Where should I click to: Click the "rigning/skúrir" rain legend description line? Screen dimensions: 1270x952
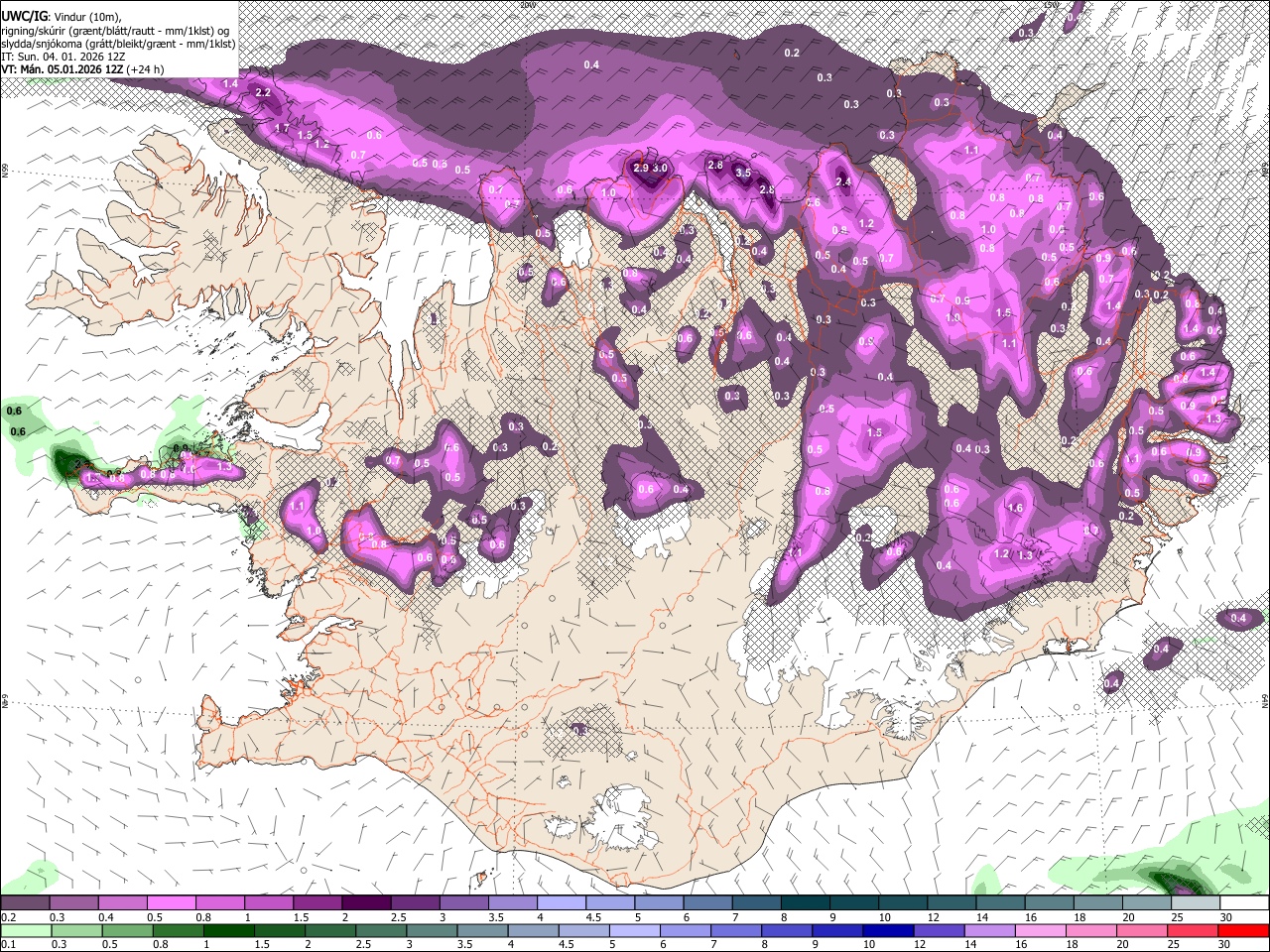click(x=116, y=30)
